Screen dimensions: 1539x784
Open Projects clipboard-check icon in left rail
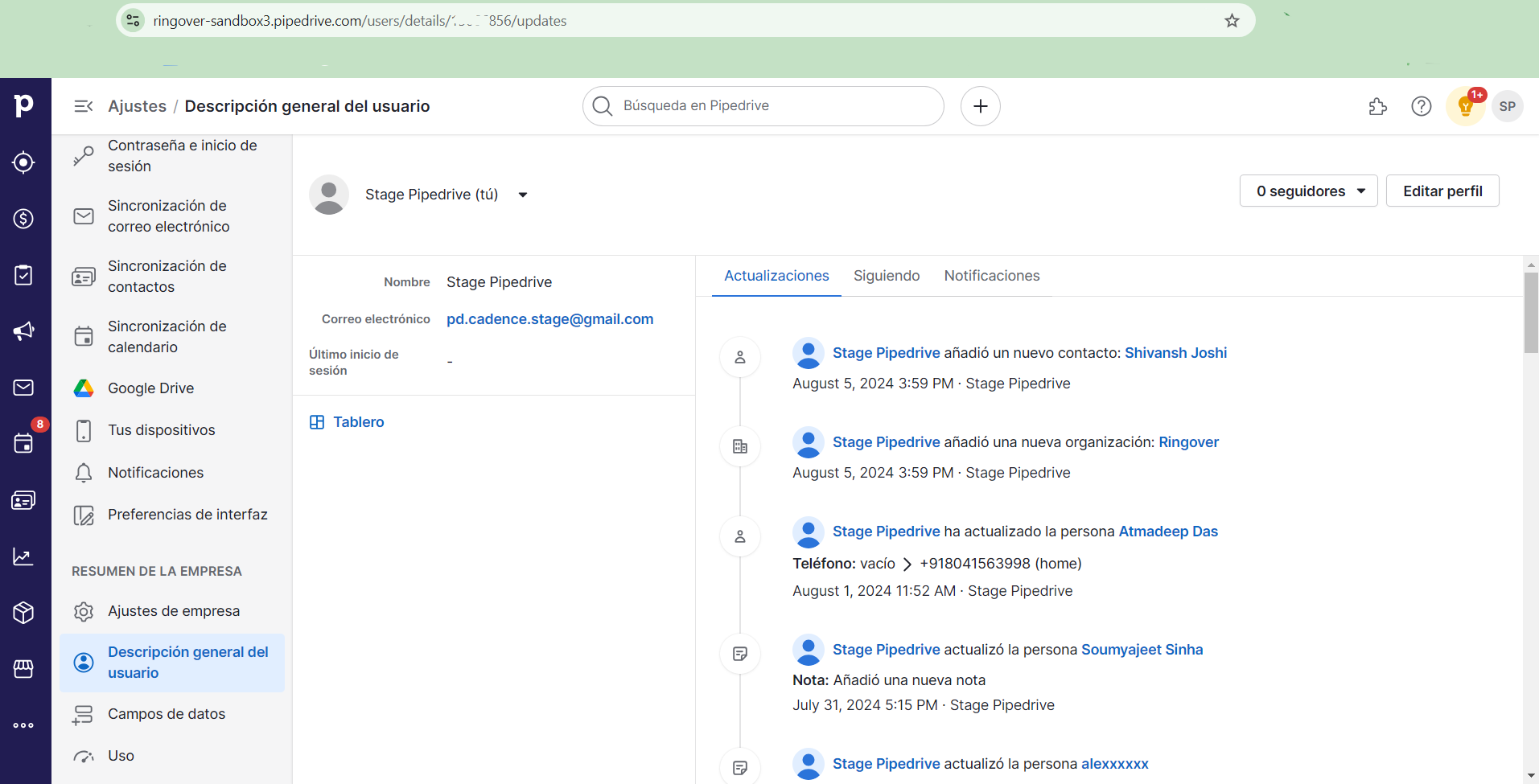pyautogui.click(x=23, y=275)
